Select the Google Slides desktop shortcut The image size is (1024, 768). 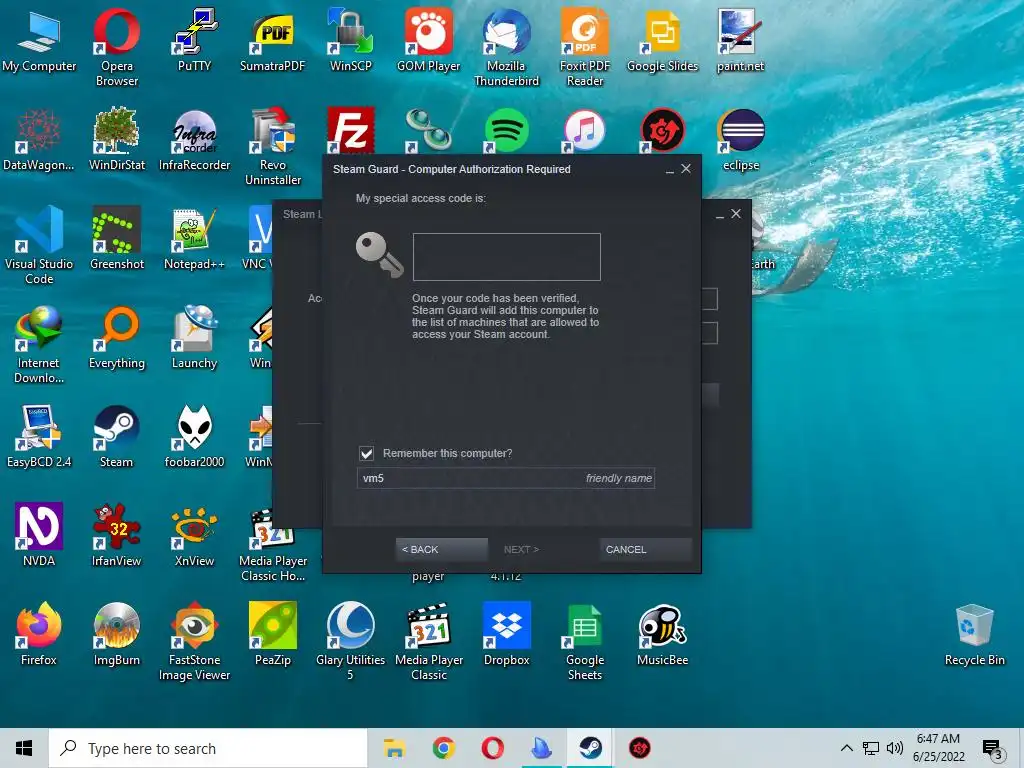pyautogui.click(x=662, y=40)
